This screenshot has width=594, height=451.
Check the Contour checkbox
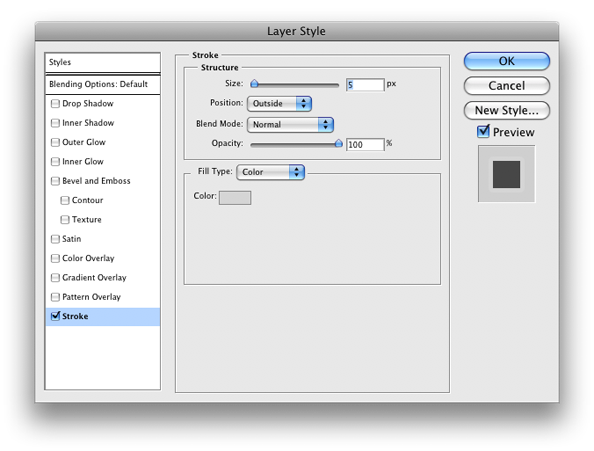(x=65, y=200)
